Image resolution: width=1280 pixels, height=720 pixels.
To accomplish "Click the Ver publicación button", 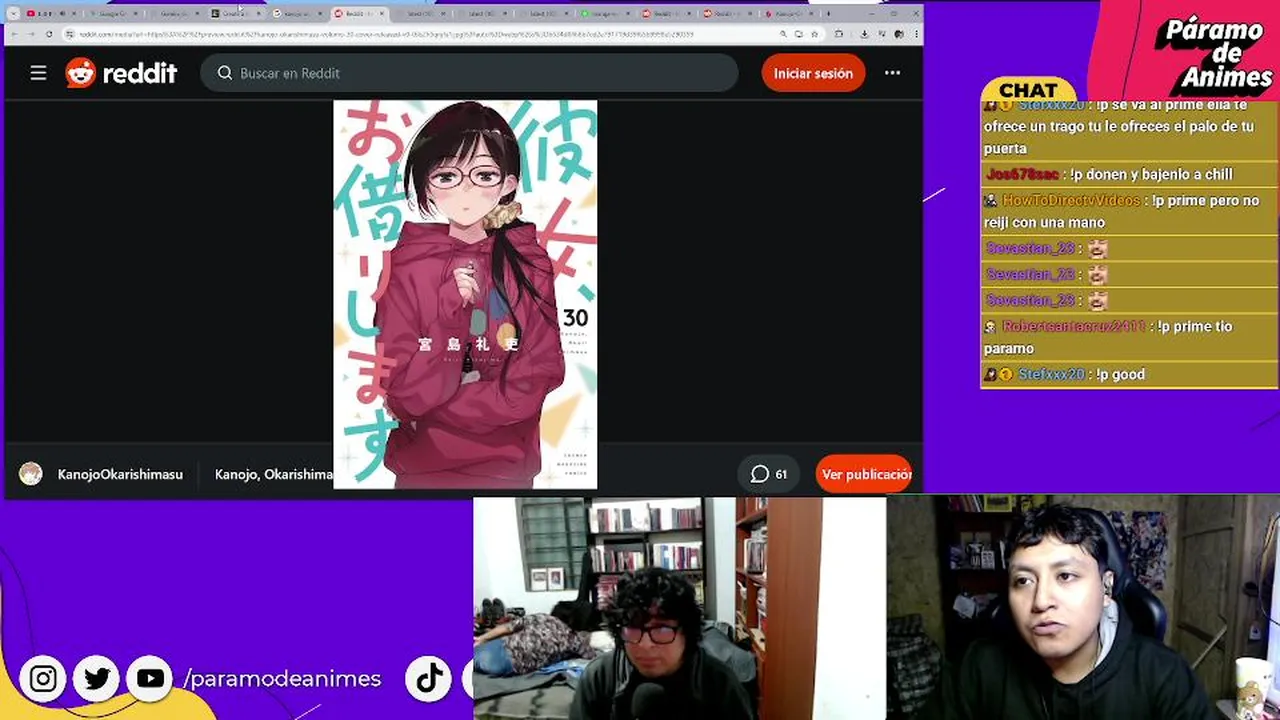I will tap(866, 474).
